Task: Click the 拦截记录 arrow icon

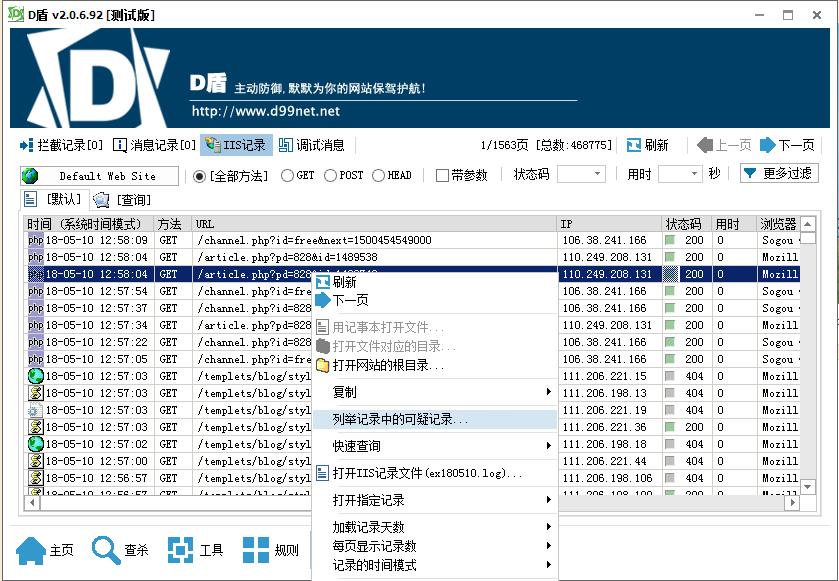Action: coord(26,145)
